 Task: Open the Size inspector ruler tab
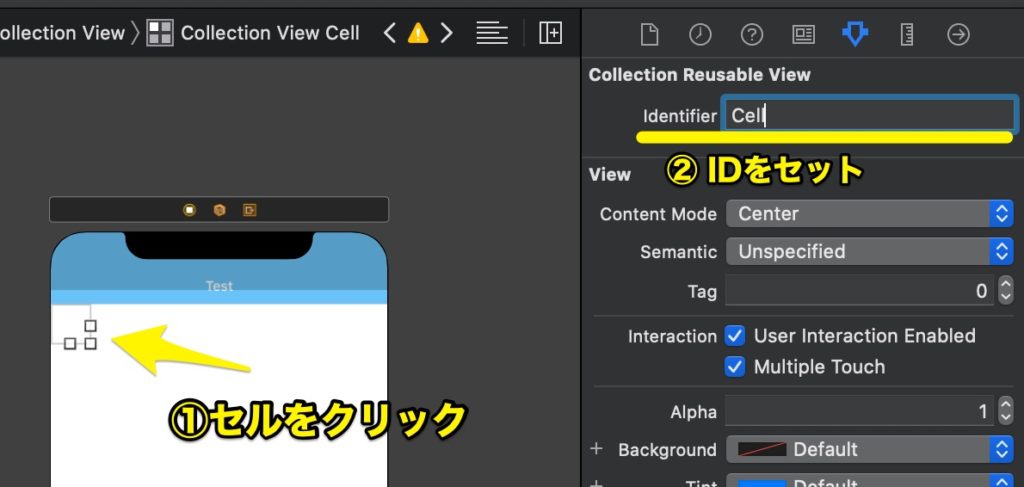click(x=906, y=34)
